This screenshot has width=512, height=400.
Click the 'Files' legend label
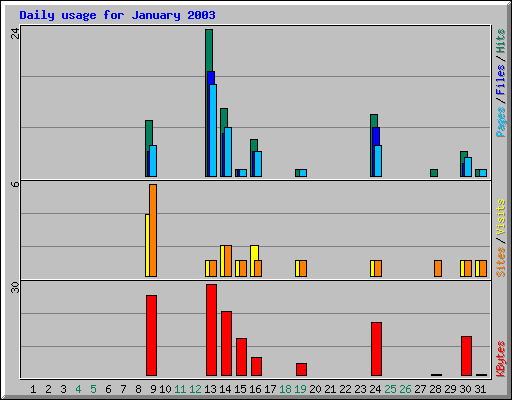[x=500, y=79]
